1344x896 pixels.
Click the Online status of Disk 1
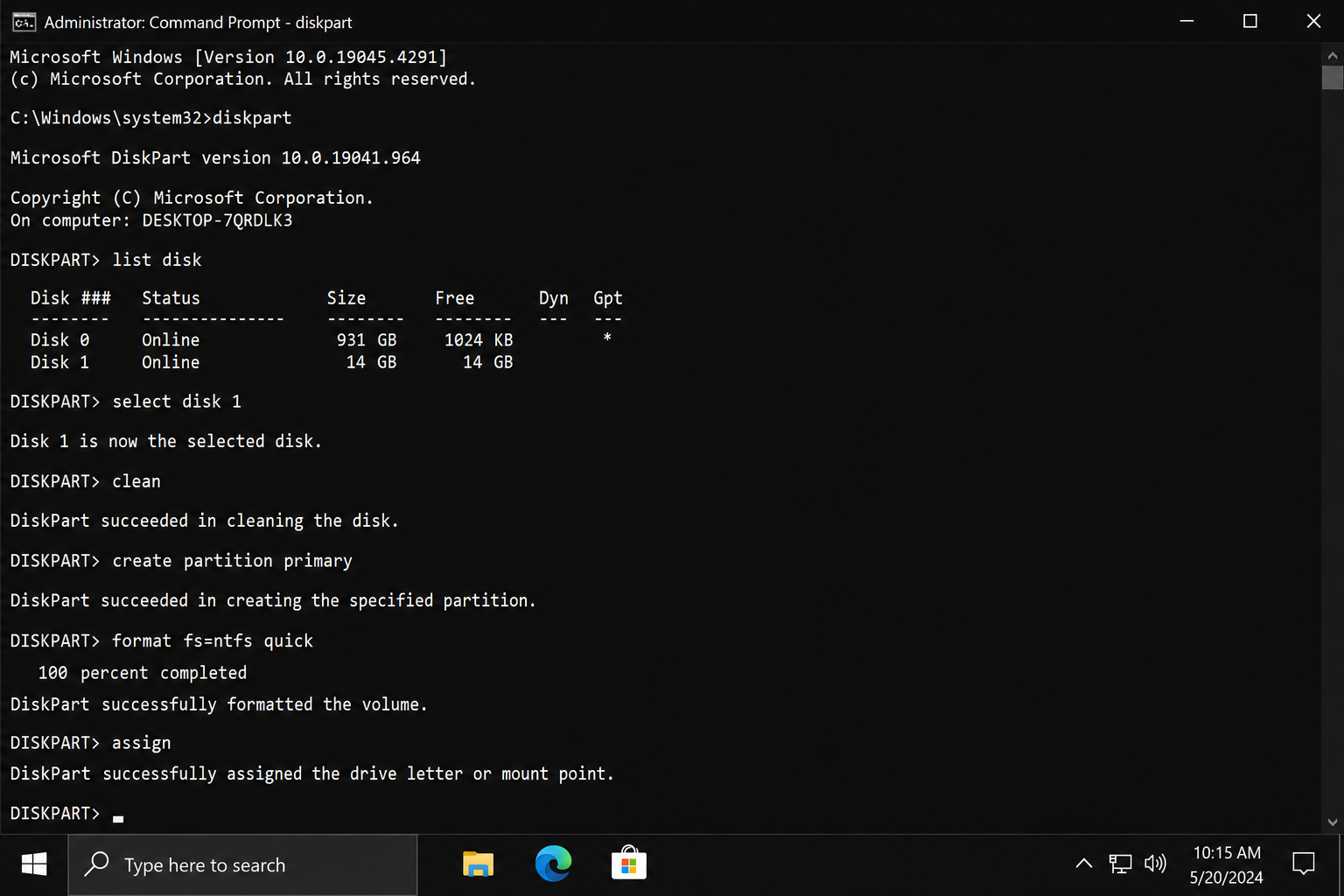[x=171, y=362]
